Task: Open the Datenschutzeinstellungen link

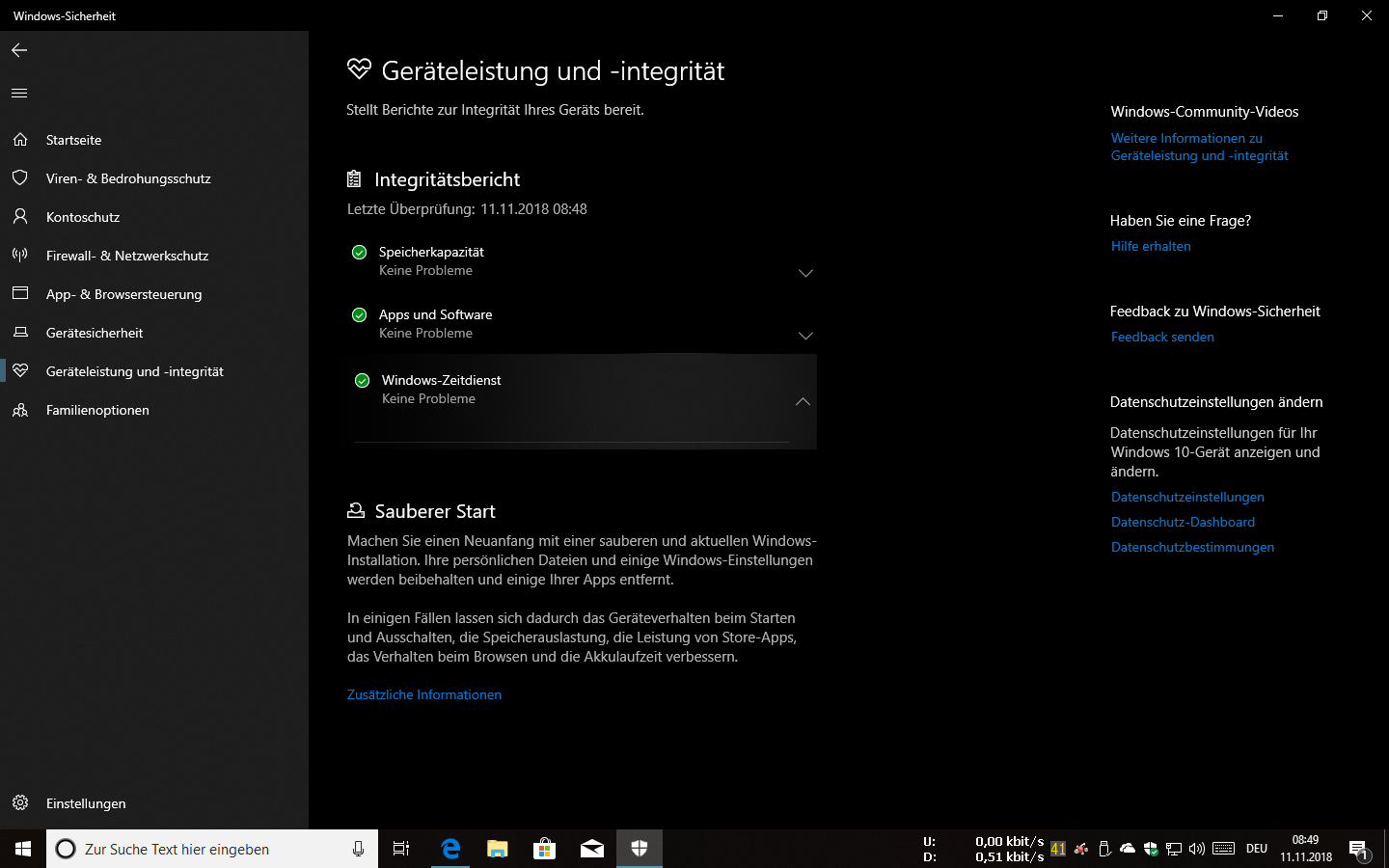Action: point(1187,497)
